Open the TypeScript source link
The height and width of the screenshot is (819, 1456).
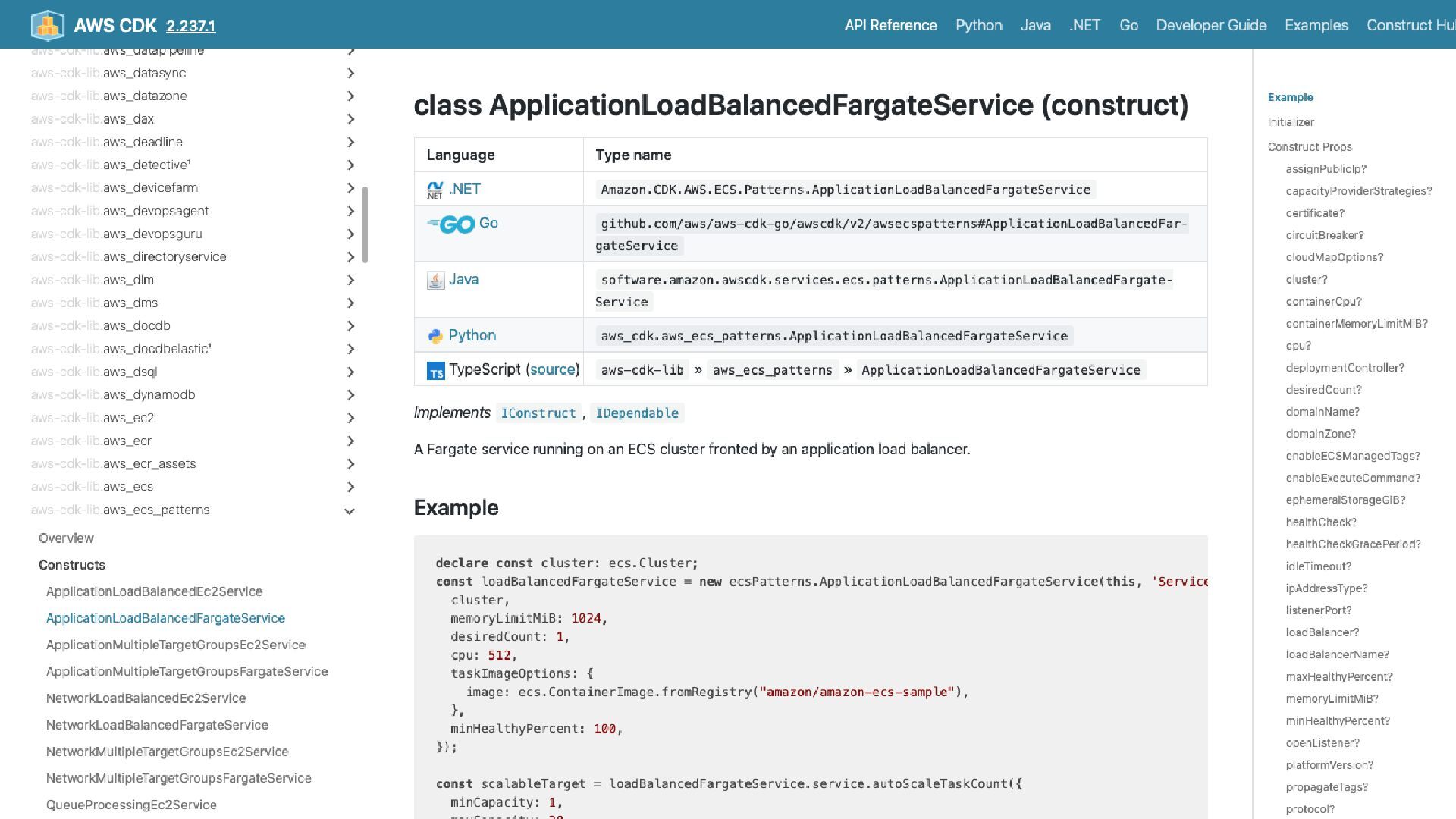pyautogui.click(x=552, y=369)
